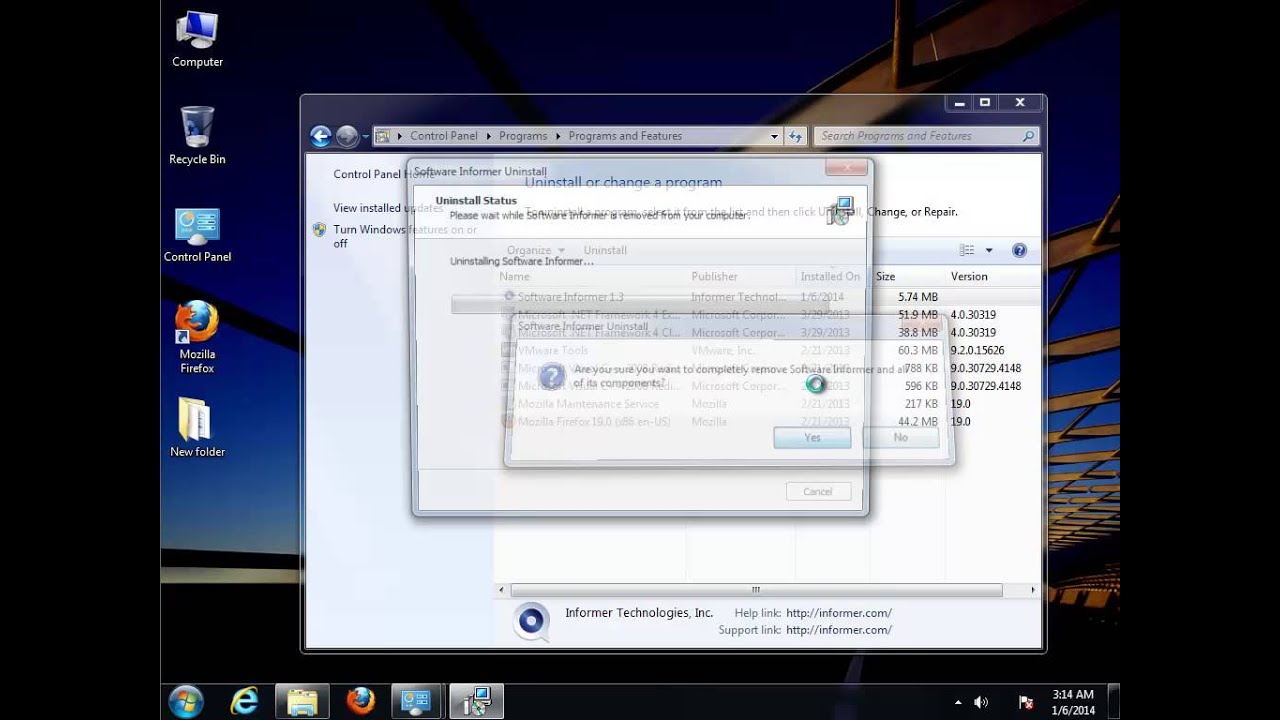Open View installed updates link

(x=388, y=208)
